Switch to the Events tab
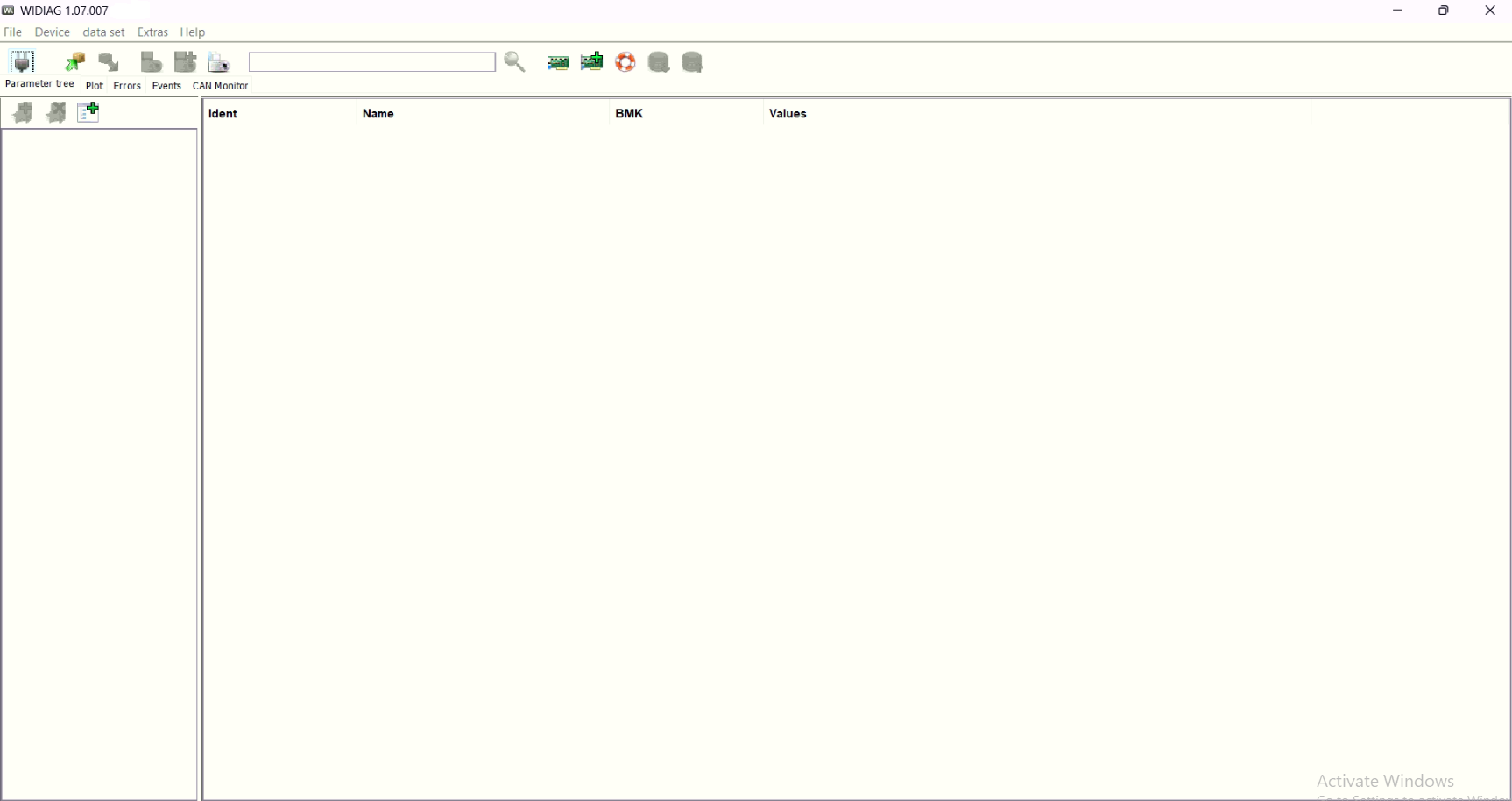The image size is (1512, 801). pyautogui.click(x=166, y=86)
